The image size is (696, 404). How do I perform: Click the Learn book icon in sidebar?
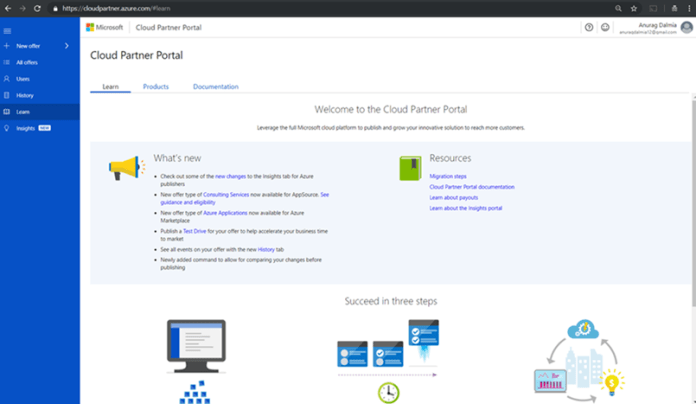click(7, 112)
